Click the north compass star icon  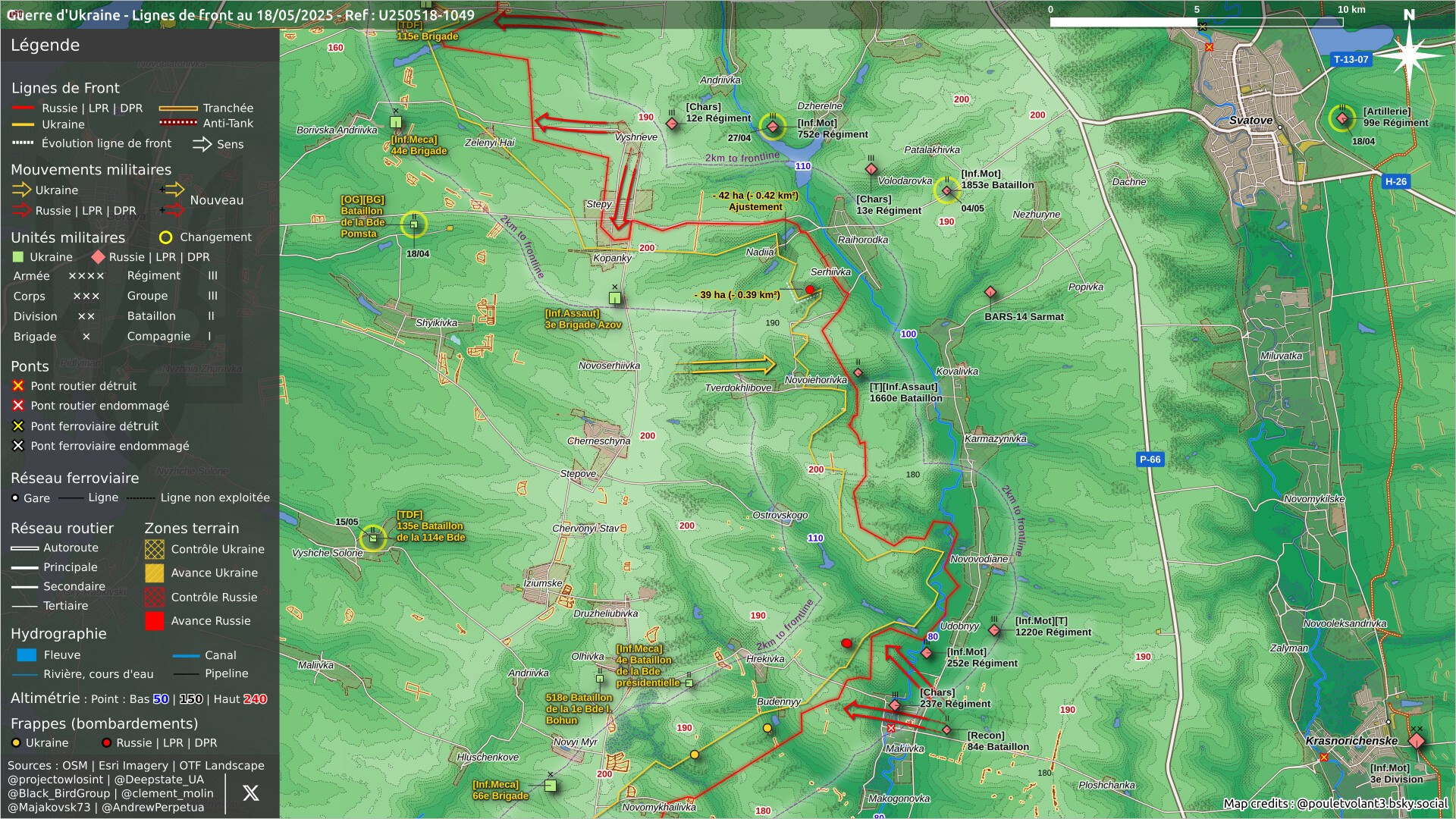[1409, 55]
